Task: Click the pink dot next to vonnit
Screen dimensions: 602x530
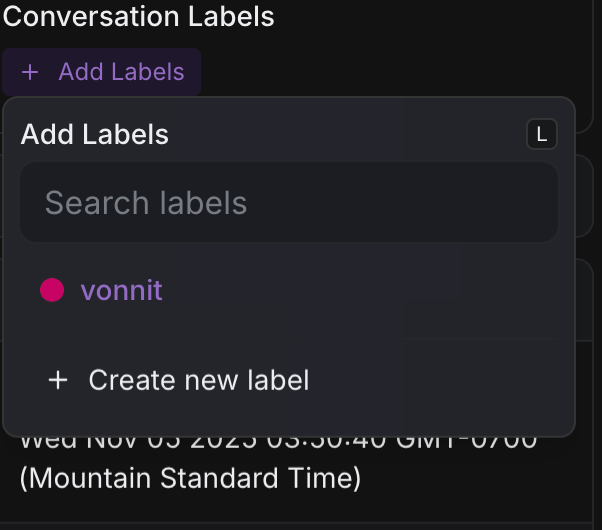Action: 52,290
